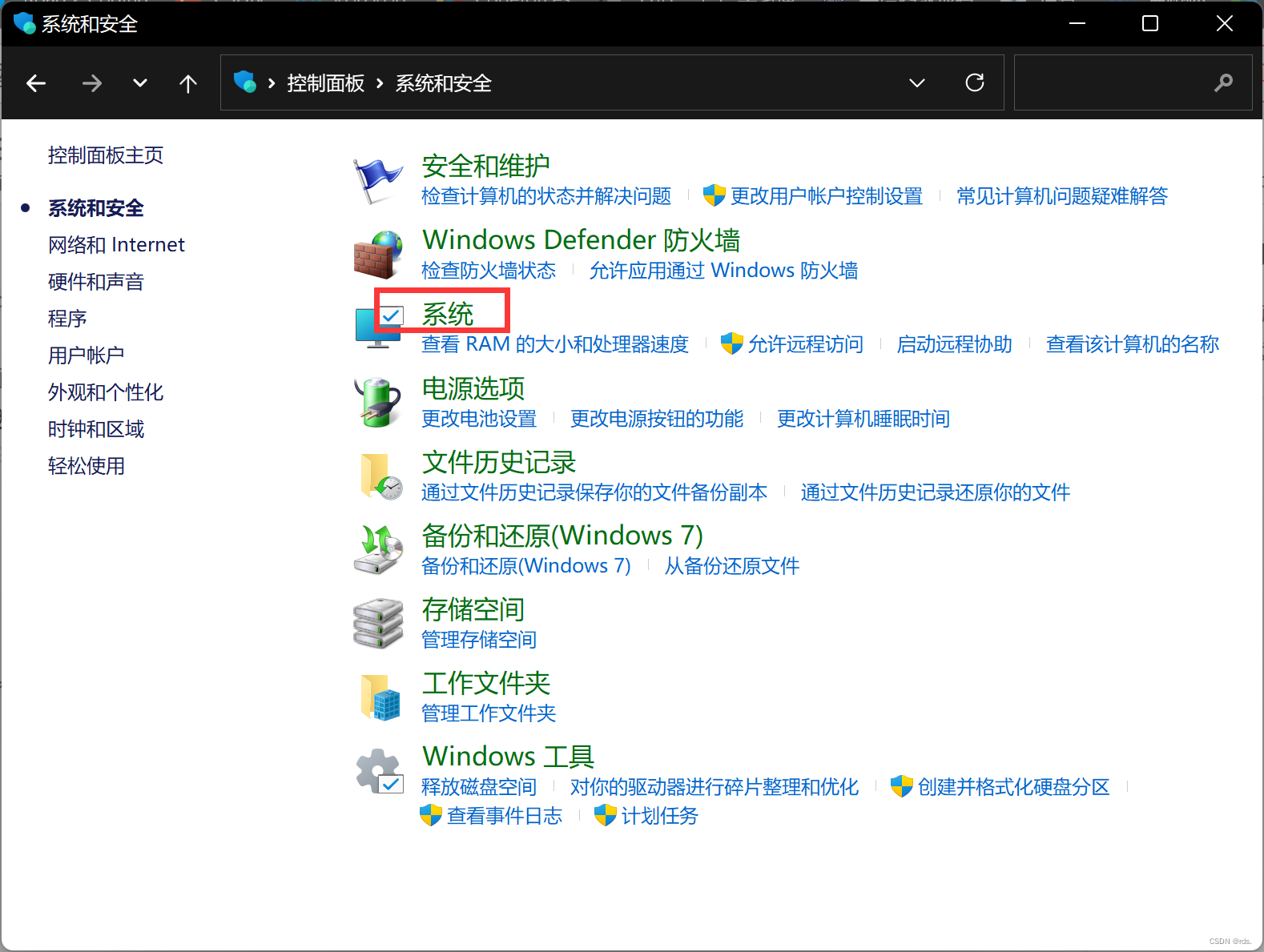Select 系统和安全 in the sidebar
This screenshot has height=952, width=1264.
[96, 208]
